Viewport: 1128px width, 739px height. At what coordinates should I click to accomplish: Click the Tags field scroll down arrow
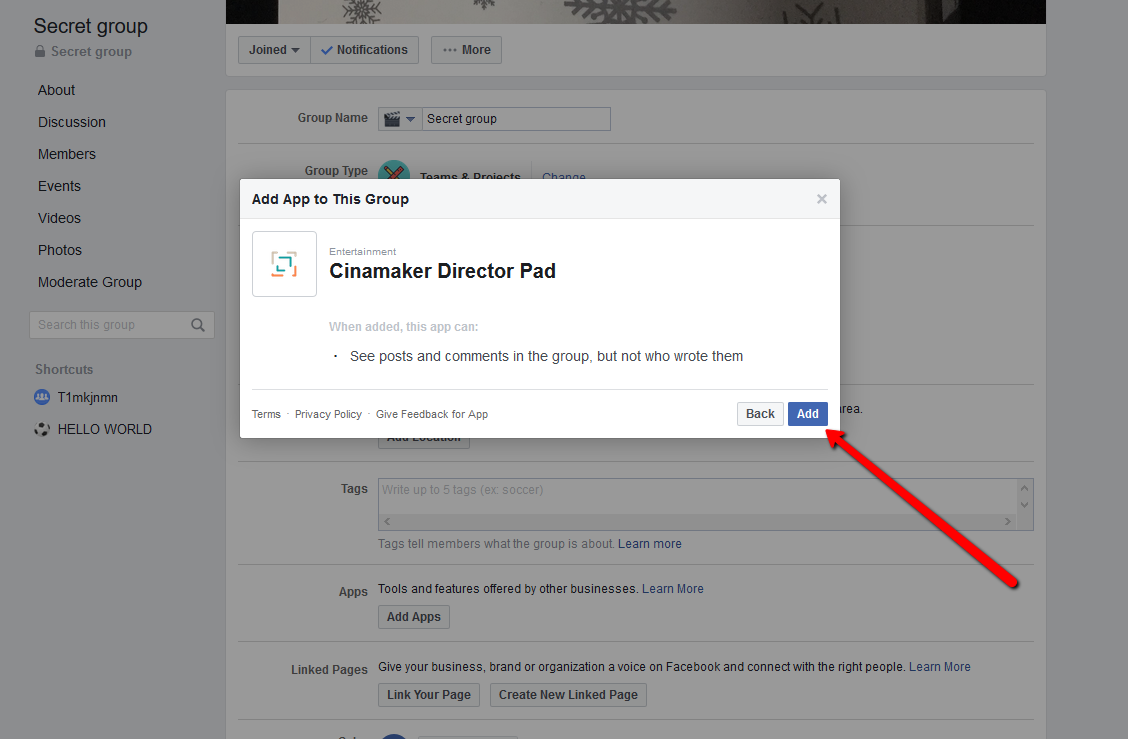point(1024,504)
